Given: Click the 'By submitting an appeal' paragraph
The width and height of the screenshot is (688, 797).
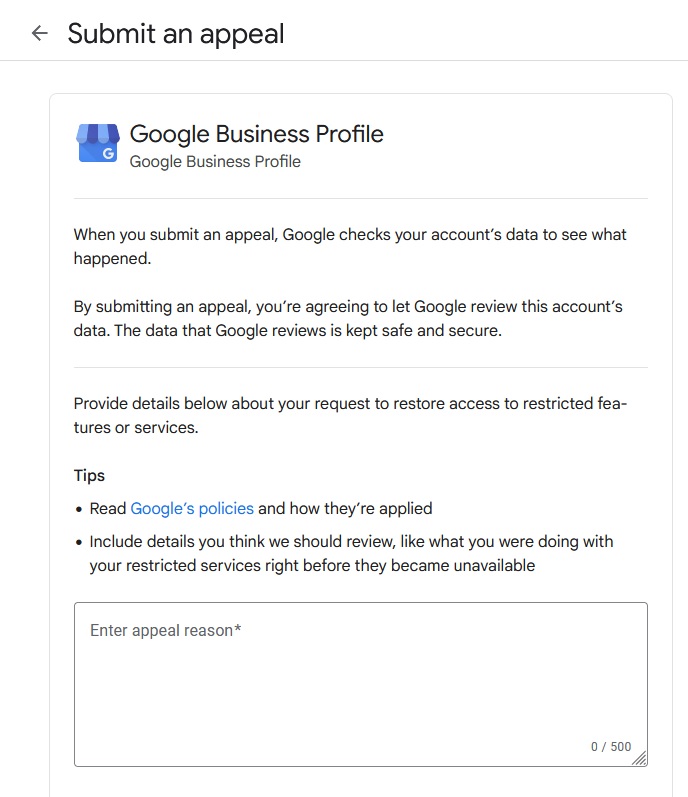Looking at the screenshot, I should (348, 318).
